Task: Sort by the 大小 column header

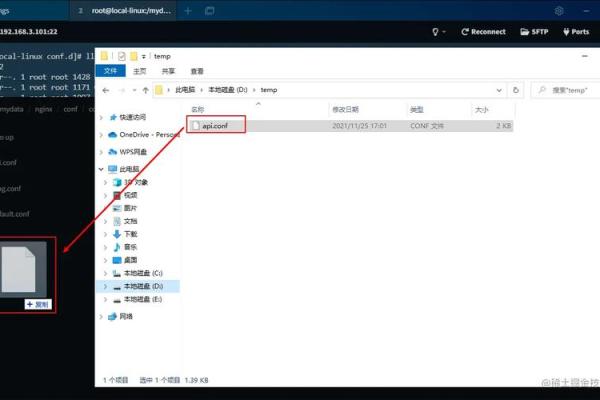Action: [481, 110]
